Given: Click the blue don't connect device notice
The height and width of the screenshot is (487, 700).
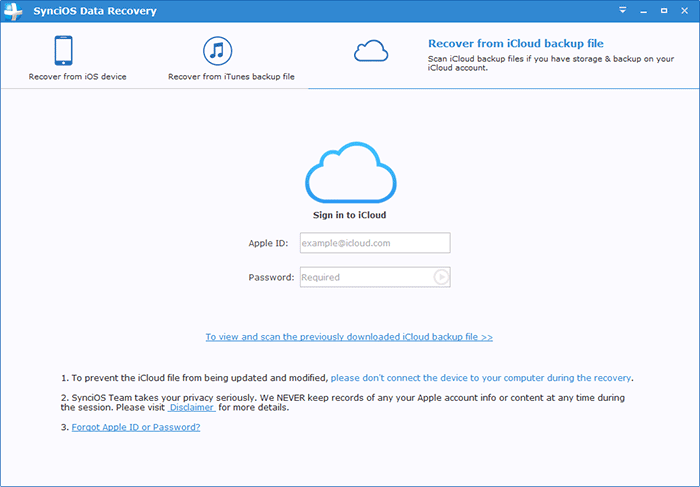Looking at the screenshot, I should coord(481,378).
